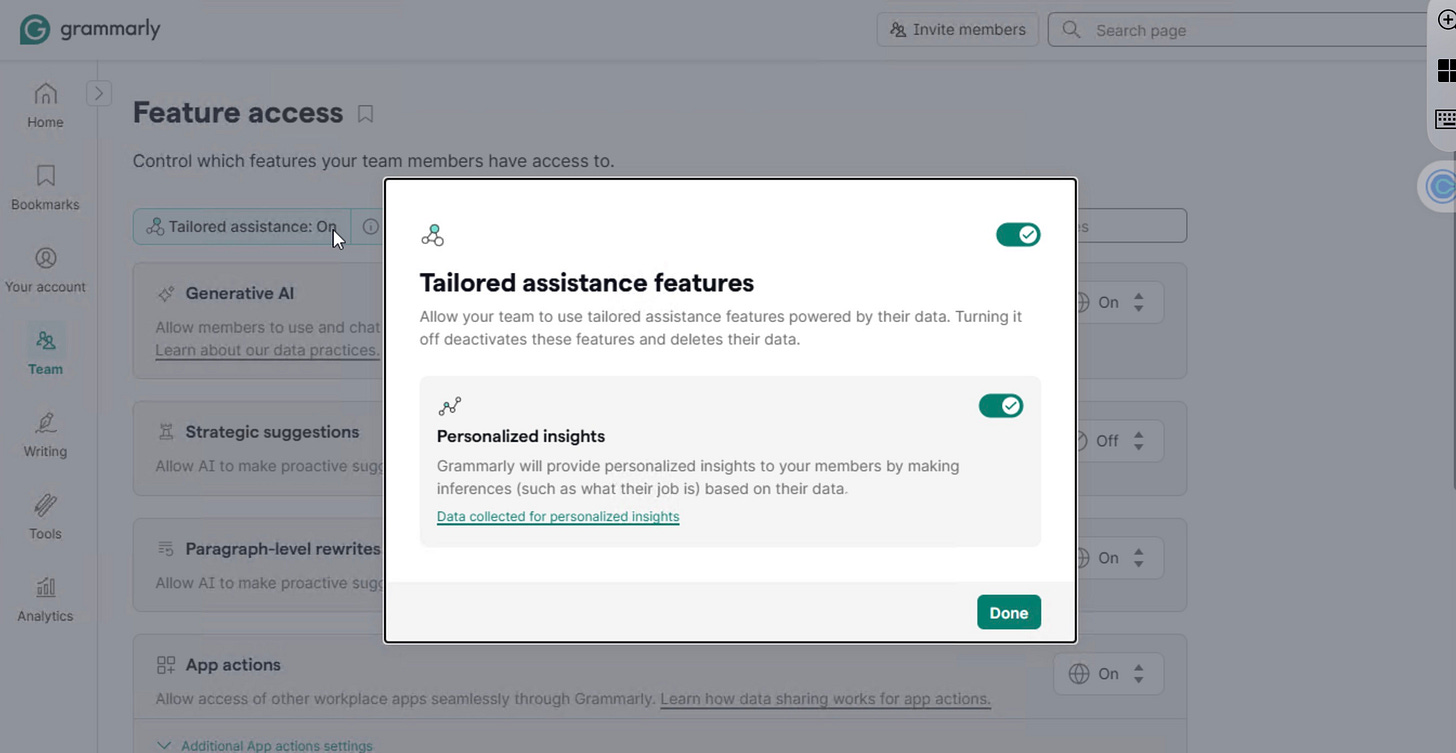1456x753 pixels.
Task: Click the magnifier icon in Search page
Action: pos(1071,30)
